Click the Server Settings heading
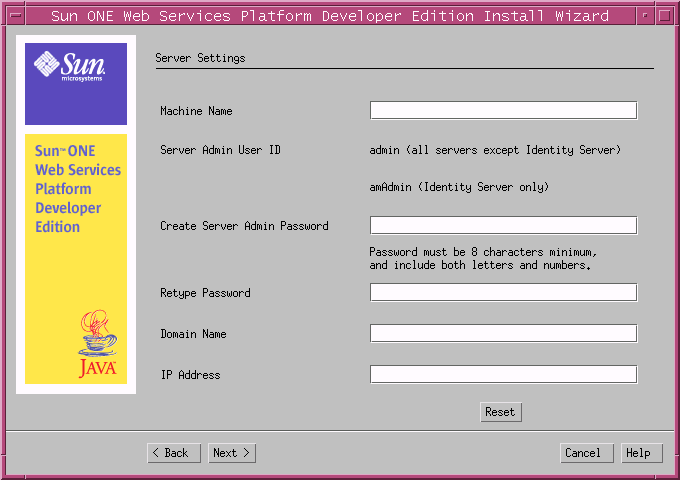 (200, 58)
